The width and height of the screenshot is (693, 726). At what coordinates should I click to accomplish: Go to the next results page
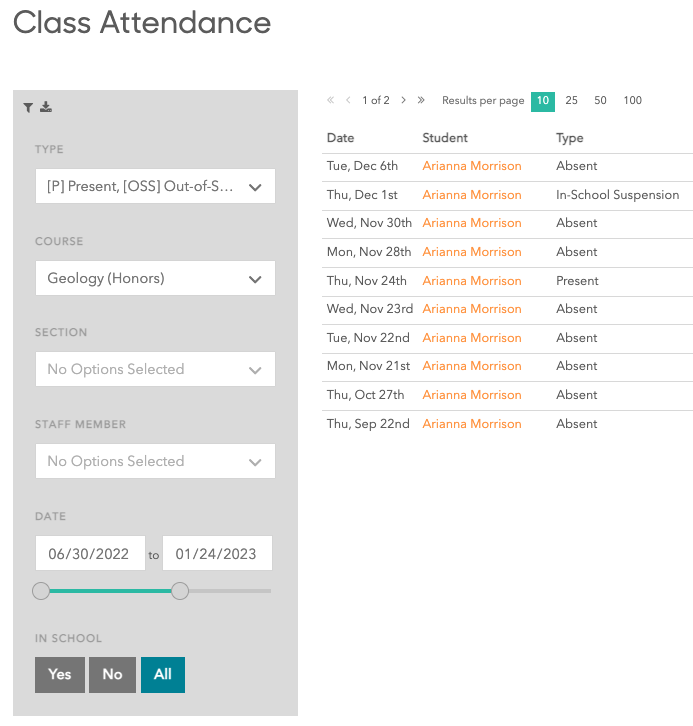coord(403,100)
